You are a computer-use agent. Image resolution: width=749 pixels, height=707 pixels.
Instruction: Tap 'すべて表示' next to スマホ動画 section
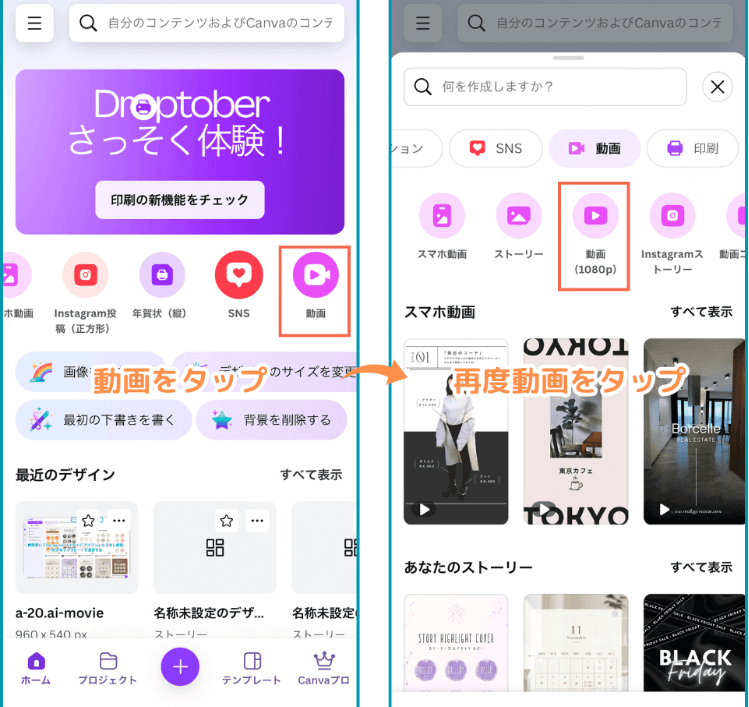click(x=701, y=312)
